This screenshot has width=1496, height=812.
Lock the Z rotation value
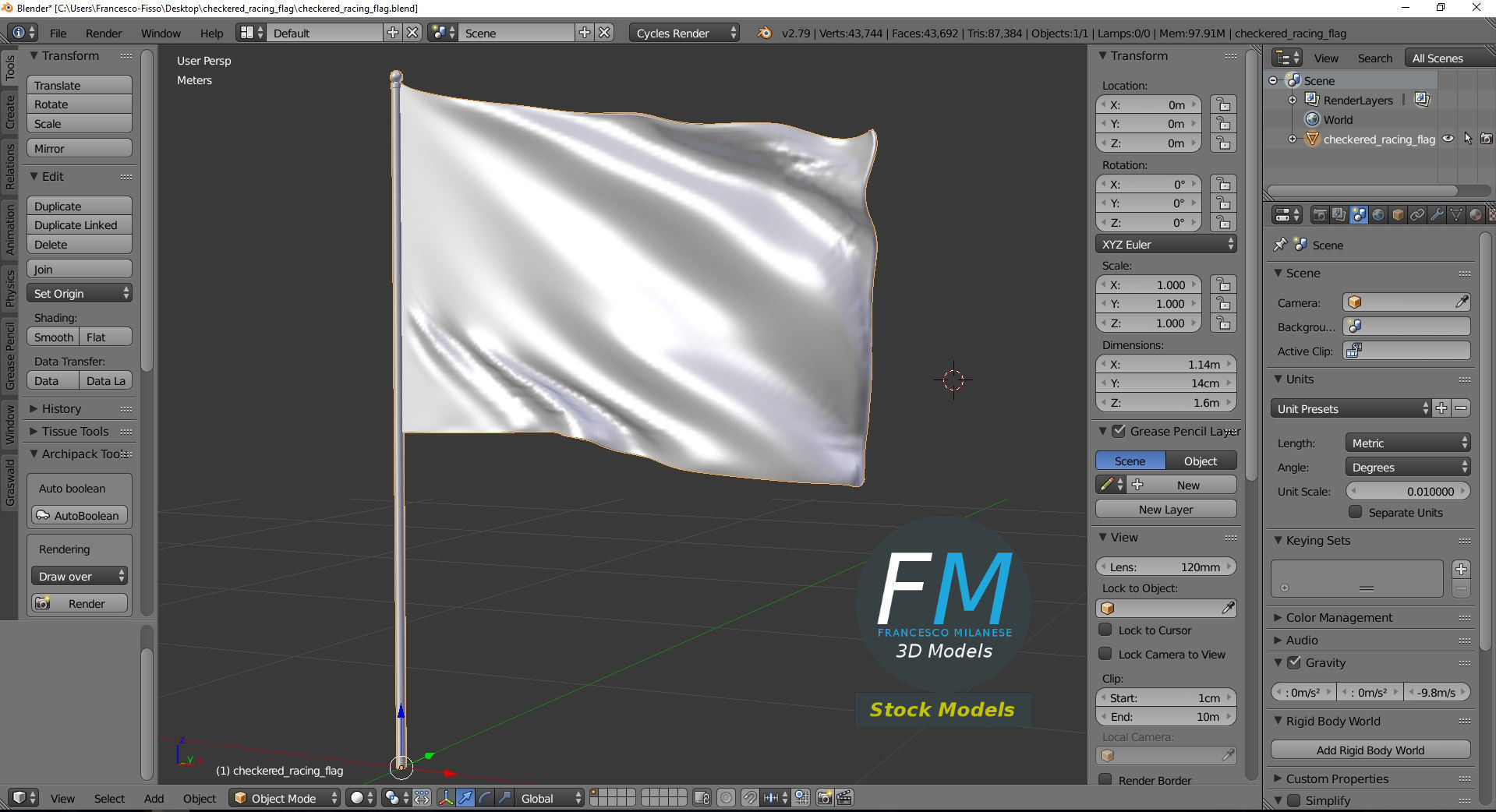tap(1223, 223)
